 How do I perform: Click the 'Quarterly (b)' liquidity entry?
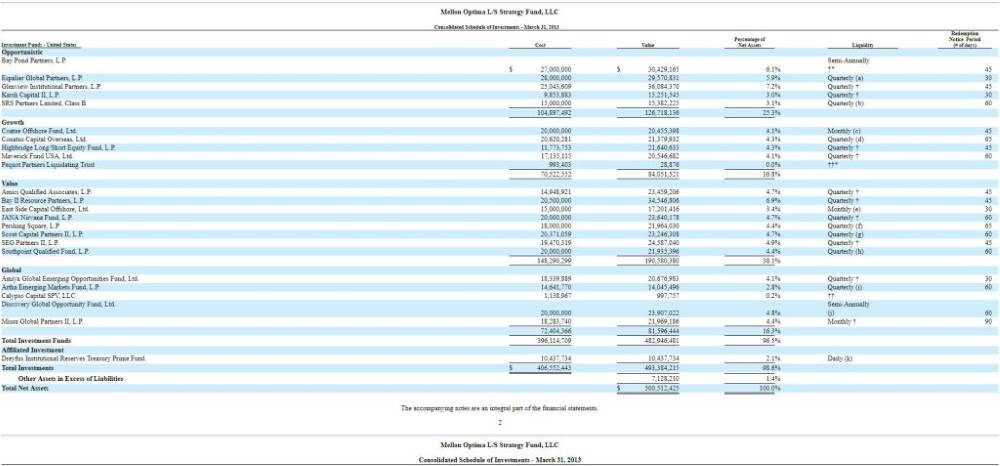(x=845, y=103)
